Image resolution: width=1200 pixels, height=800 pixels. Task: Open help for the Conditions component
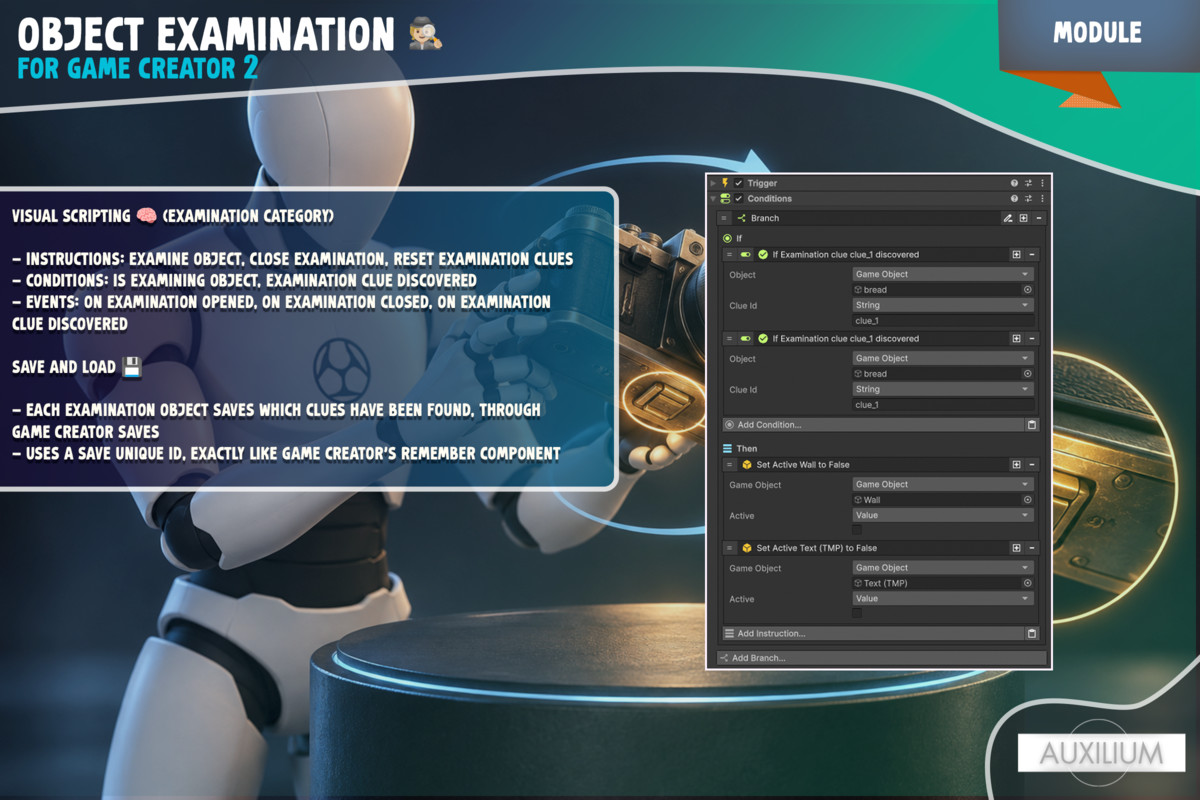point(1014,199)
